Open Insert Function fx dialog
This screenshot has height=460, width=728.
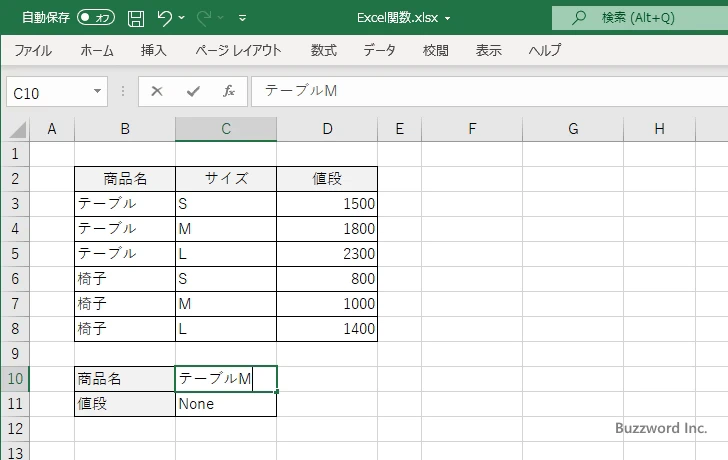[x=228, y=92]
